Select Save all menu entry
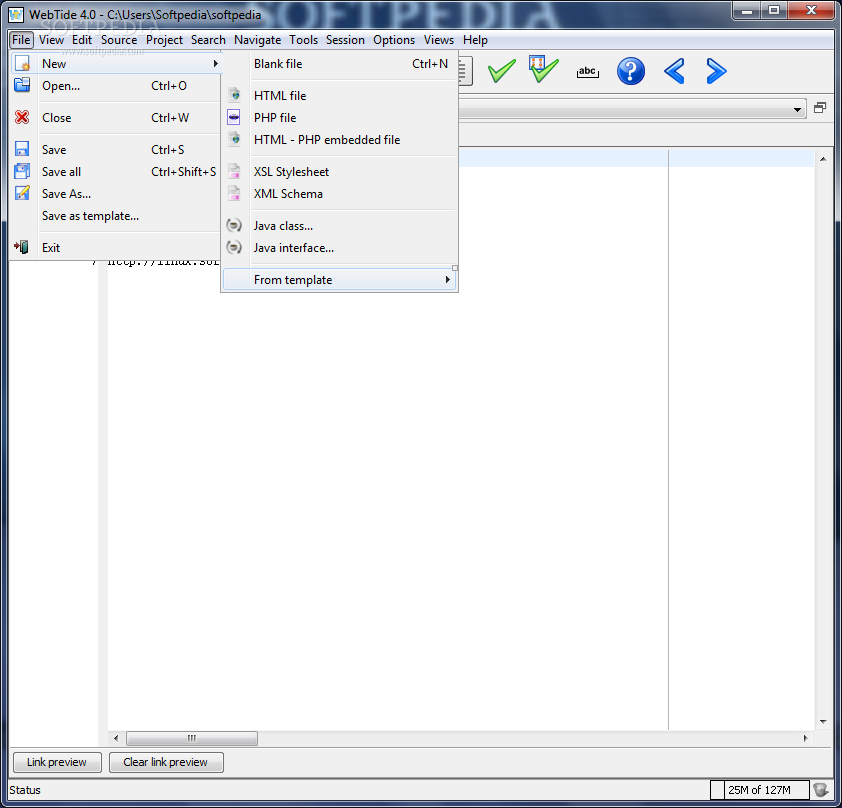 117,171
